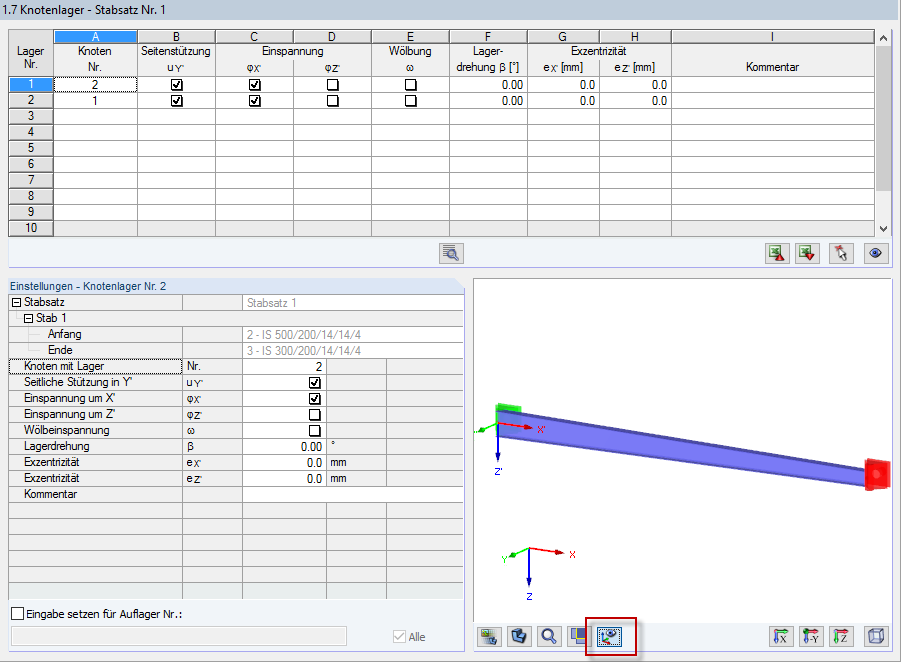Edit Knoten mit Lager Nr. value 2
The image size is (901, 662).
tap(284, 367)
